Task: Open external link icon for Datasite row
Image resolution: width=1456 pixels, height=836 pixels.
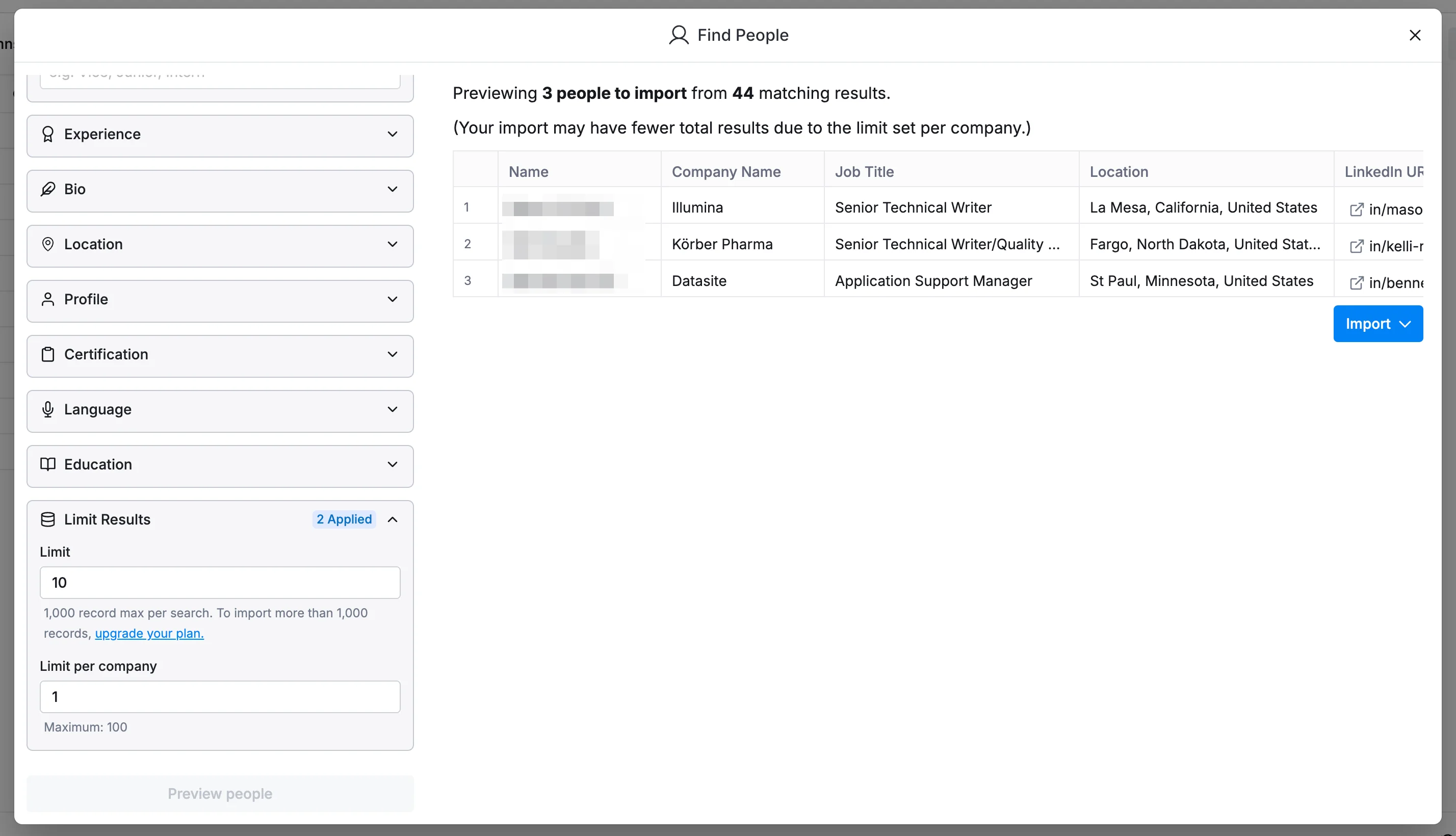Action: pos(1356,282)
